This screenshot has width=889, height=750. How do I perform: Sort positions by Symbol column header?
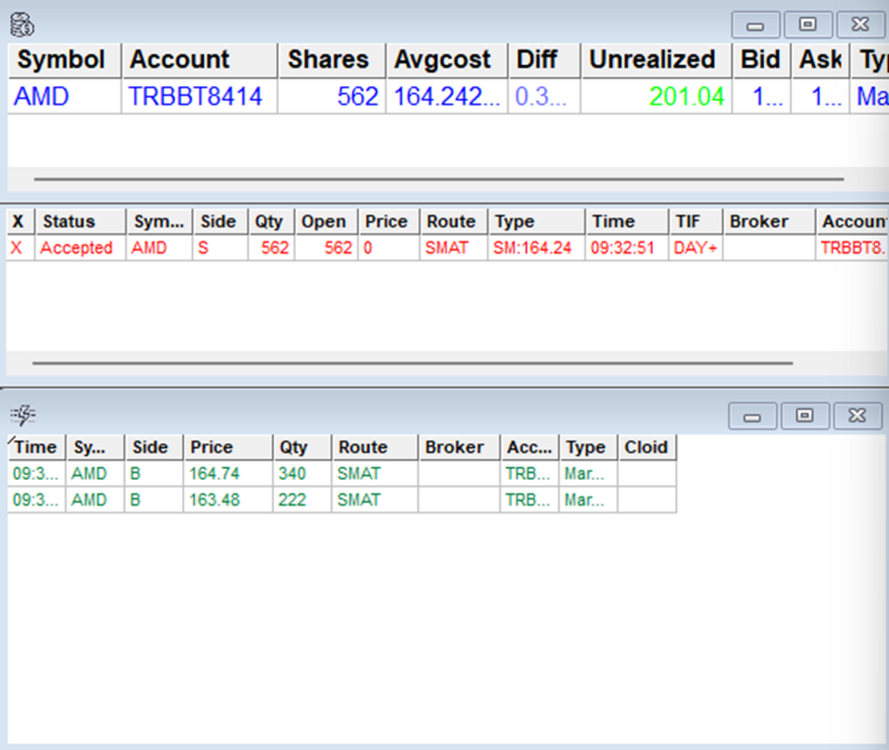64,60
